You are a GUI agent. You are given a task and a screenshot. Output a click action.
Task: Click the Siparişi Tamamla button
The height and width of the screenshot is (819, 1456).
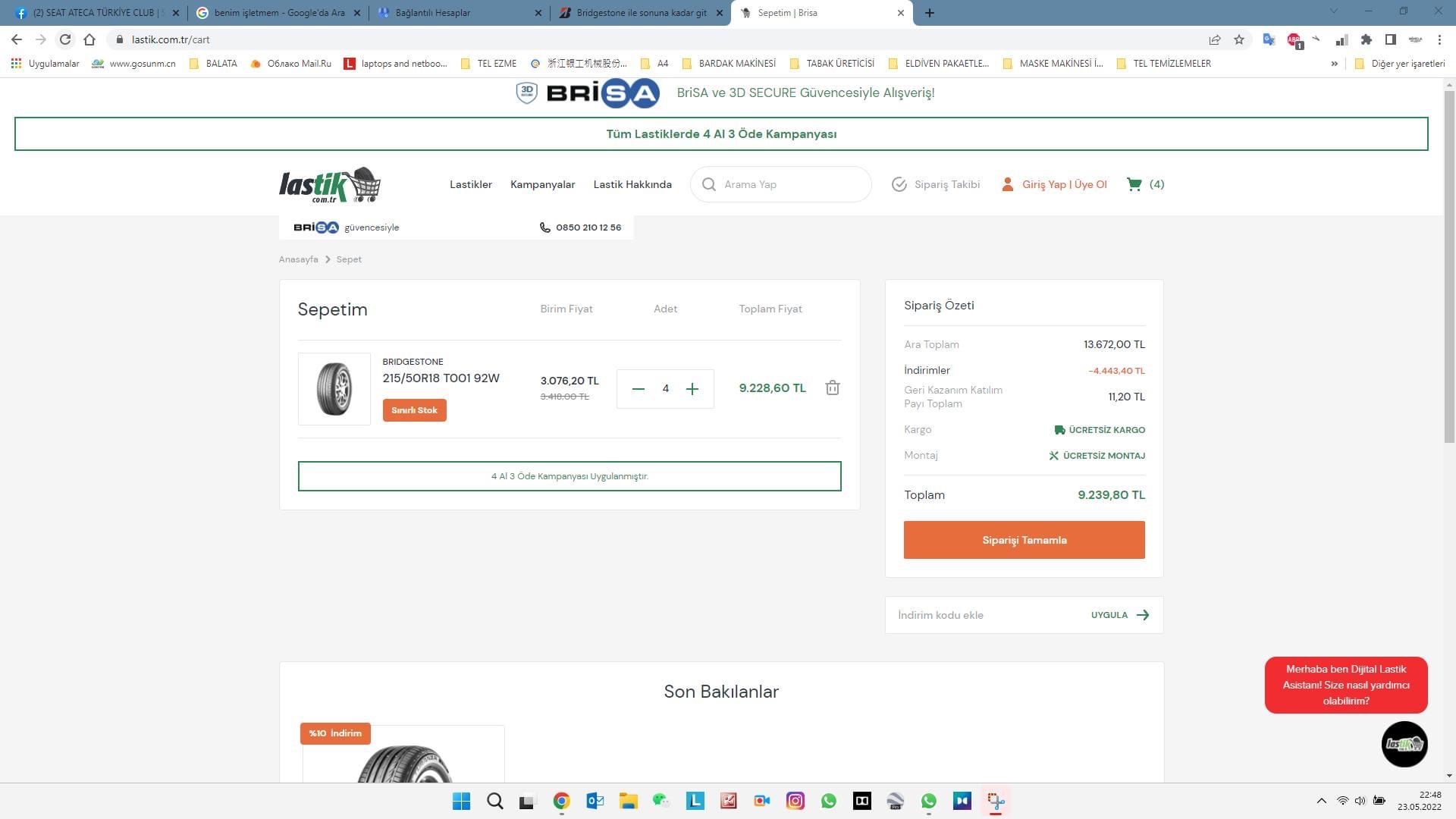tap(1024, 540)
